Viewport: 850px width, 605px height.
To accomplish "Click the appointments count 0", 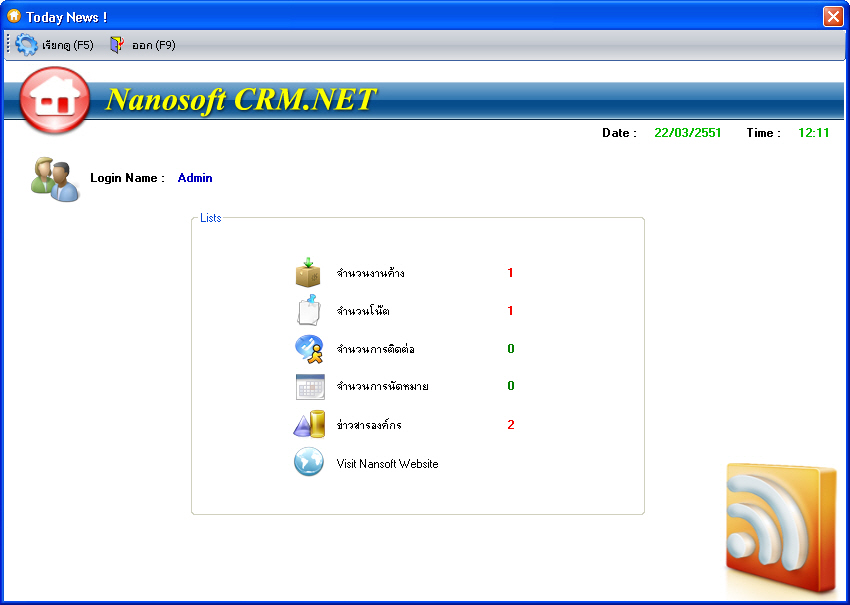I will point(511,386).
